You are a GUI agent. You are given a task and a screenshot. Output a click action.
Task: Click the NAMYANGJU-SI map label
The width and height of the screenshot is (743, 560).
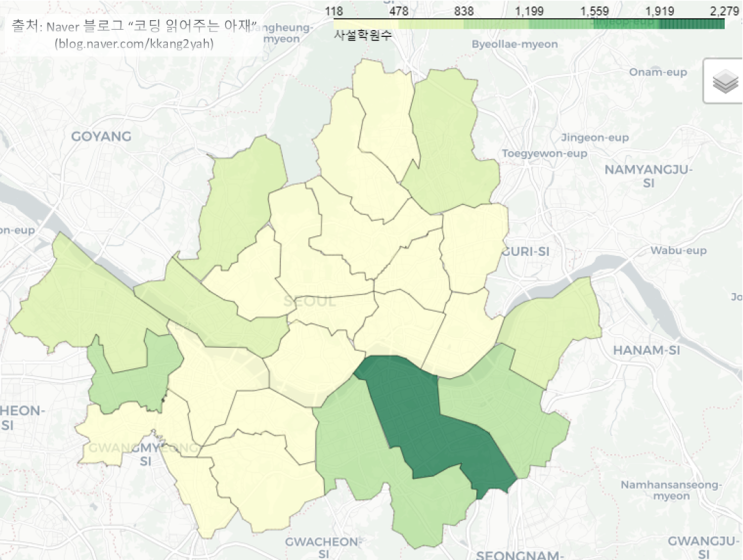click(649, 176)
